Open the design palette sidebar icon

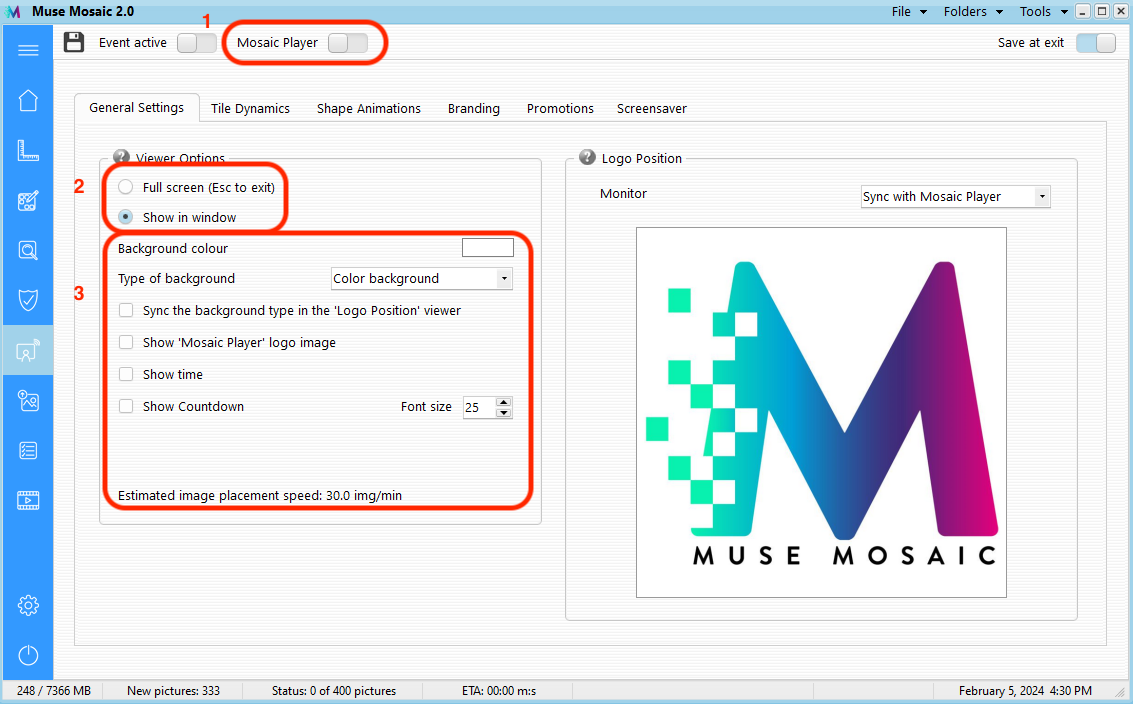coord(28,200)
